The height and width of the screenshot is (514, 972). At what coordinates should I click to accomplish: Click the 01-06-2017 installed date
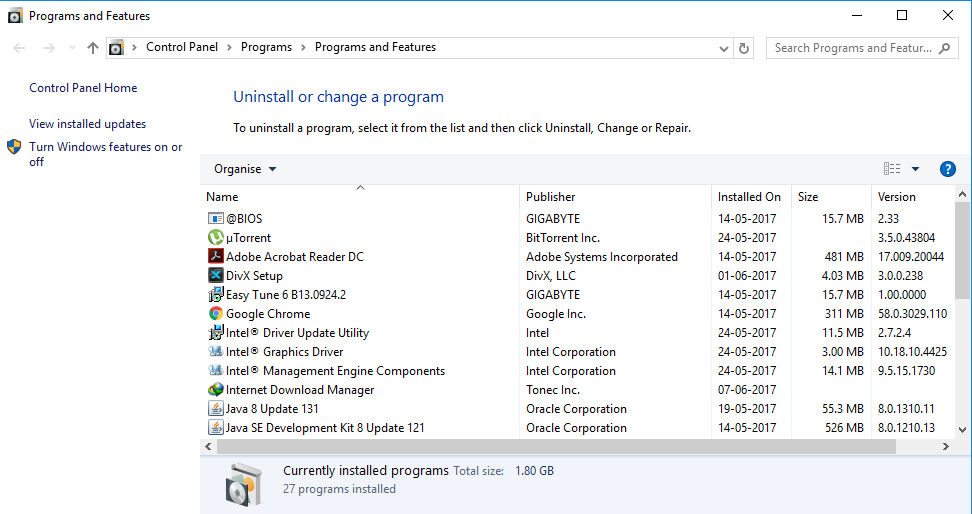coord(747,276)
